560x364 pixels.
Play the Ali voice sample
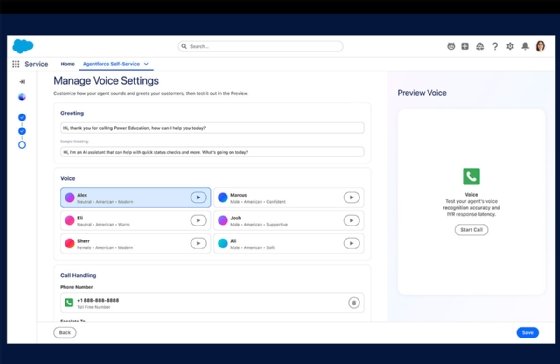pos(351,244)
